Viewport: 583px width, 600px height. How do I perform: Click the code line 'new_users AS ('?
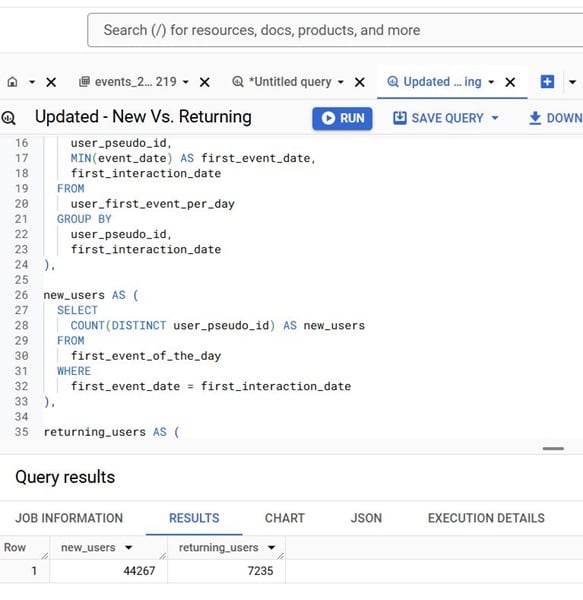[91, 295]
